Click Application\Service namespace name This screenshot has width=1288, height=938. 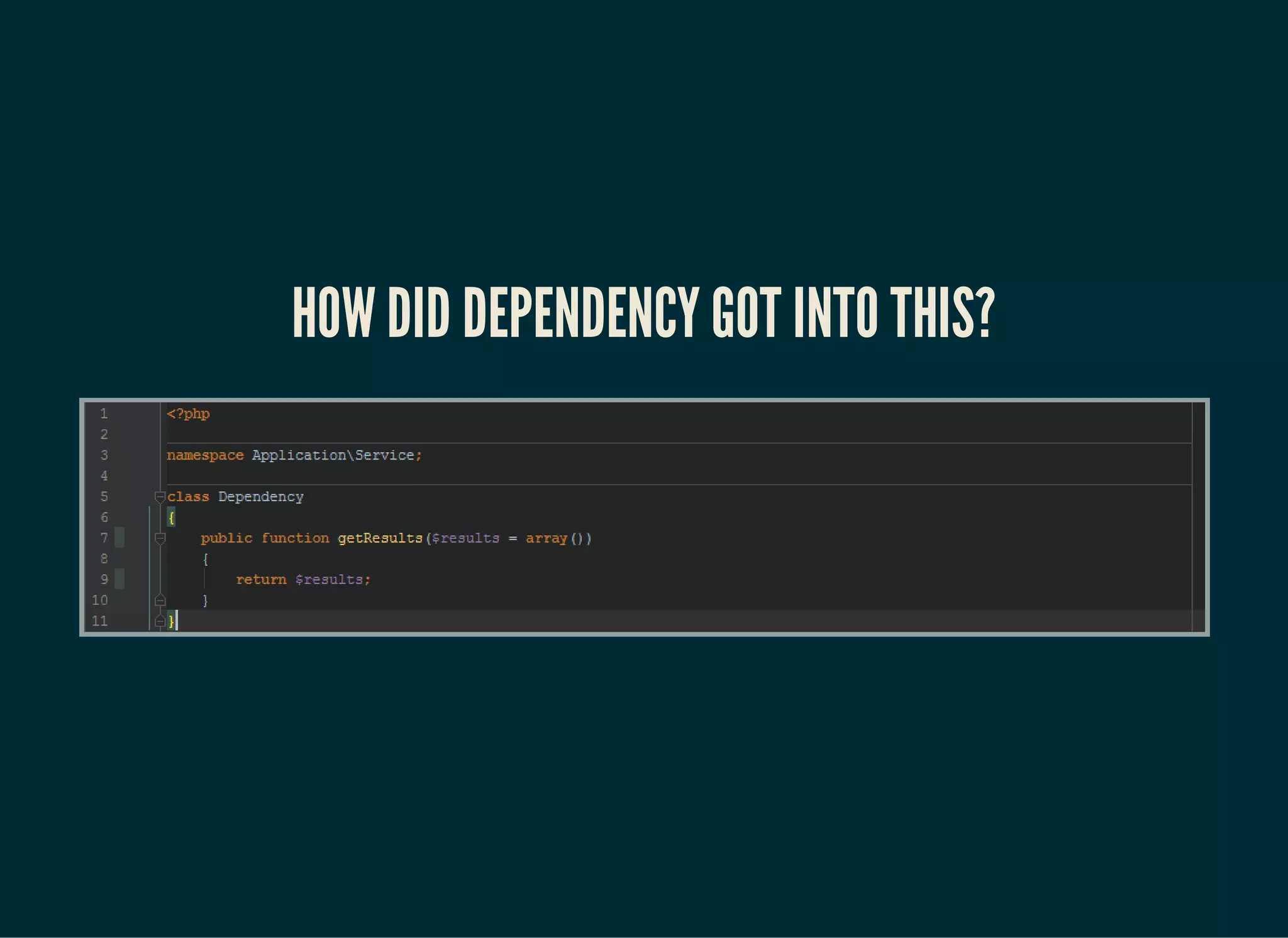pyautogui.click(x=333, y=455)
